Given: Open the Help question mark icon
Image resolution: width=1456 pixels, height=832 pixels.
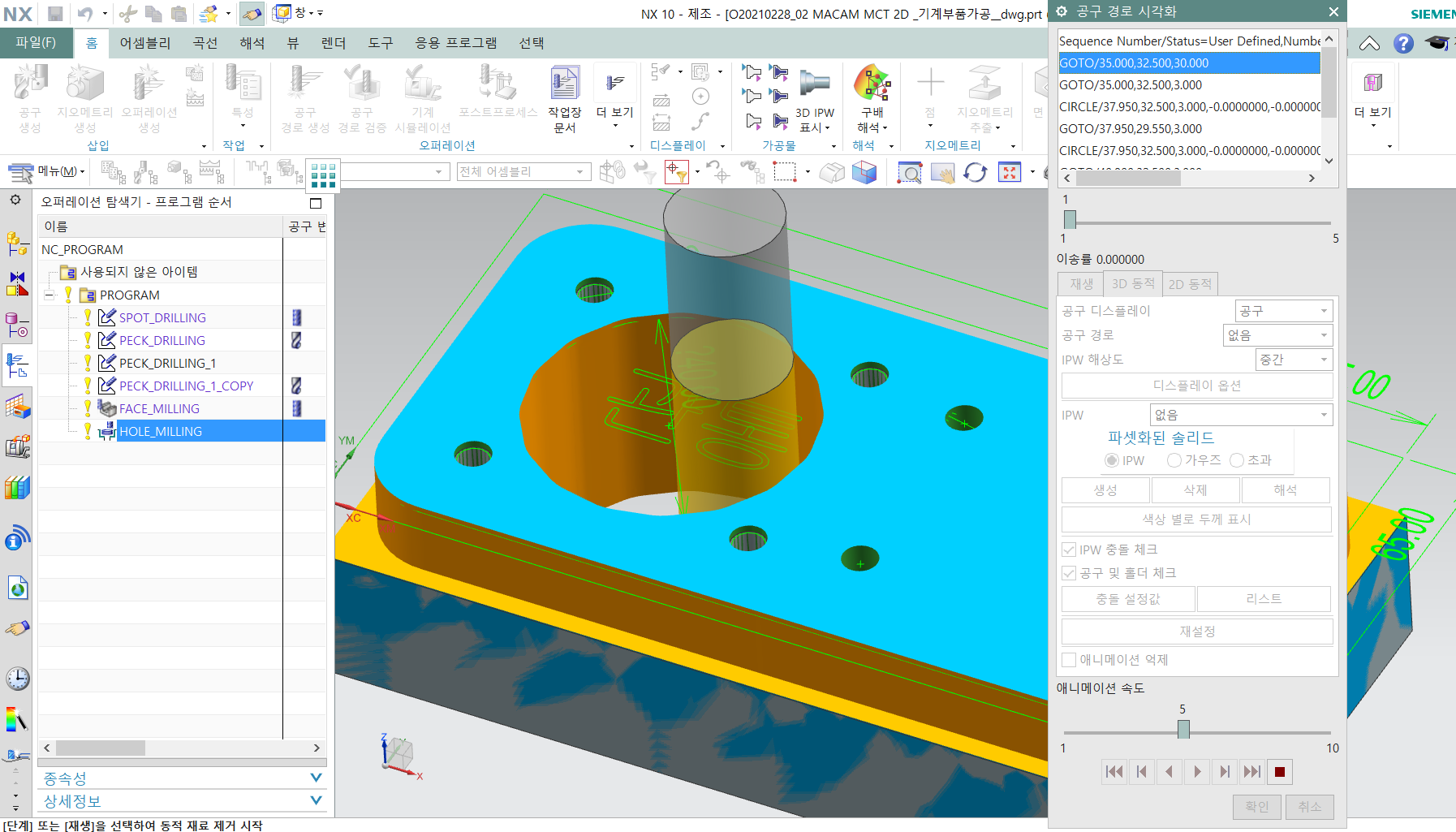Looking at the screenshot, I should pyautogui.click(x=1403, y=43).
